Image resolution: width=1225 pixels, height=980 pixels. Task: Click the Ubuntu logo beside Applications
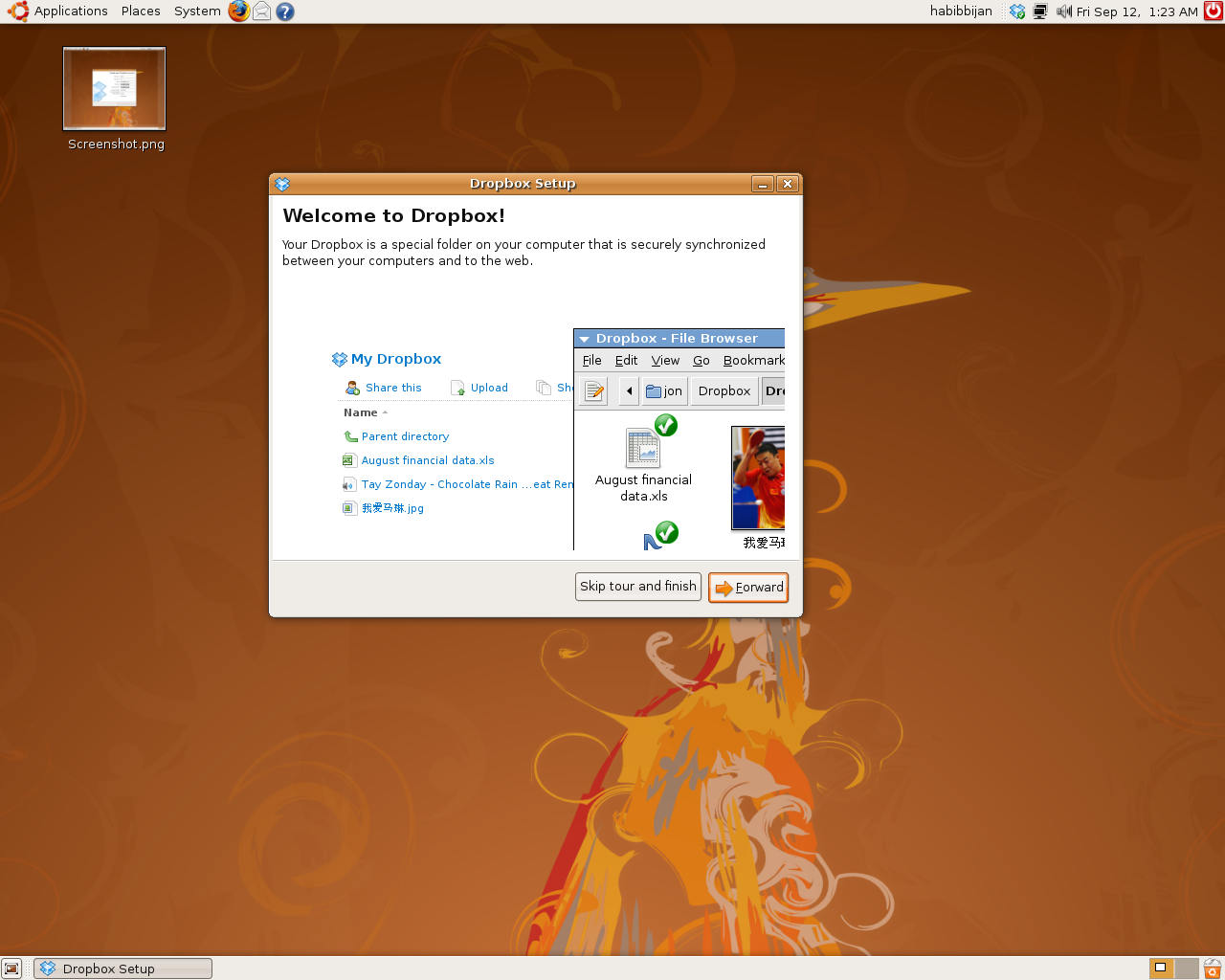[18, 11]
